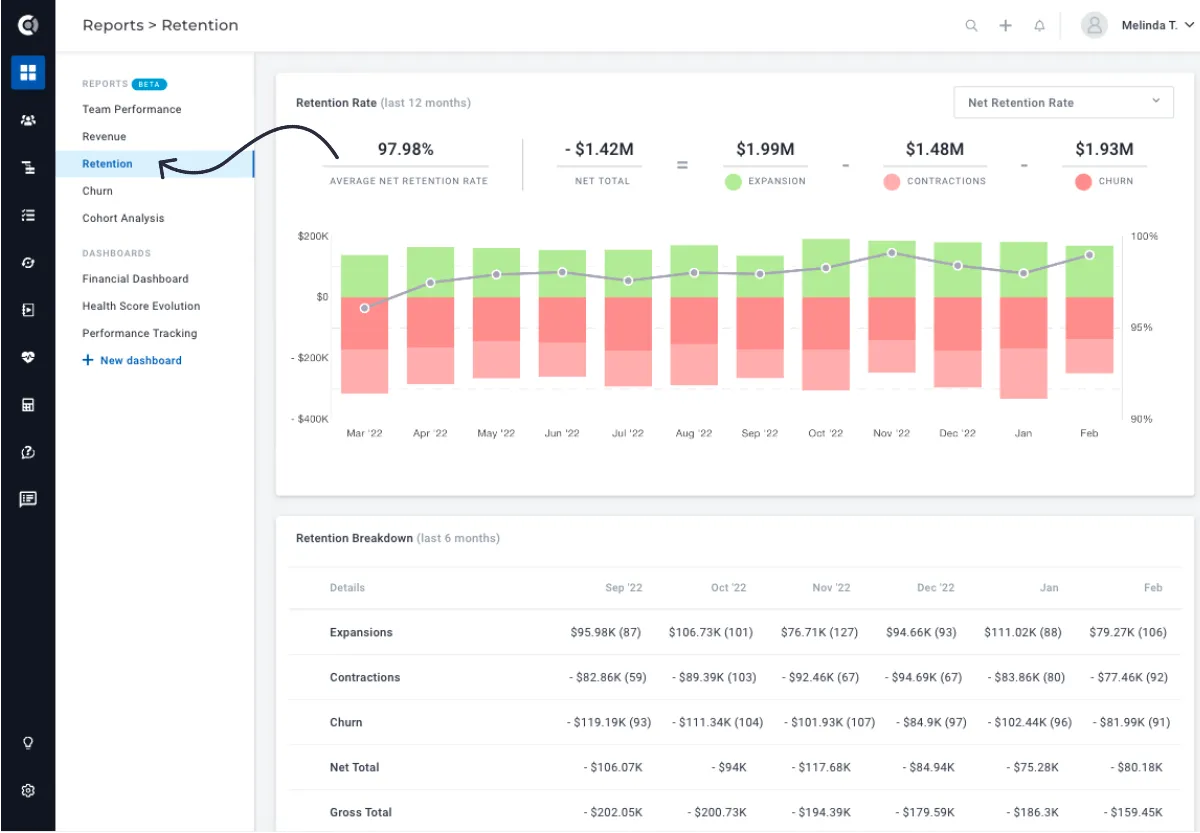This screenshot has height=833, width=1200.
Task: Open settings gear icon in sidebar
Action: 28,790
